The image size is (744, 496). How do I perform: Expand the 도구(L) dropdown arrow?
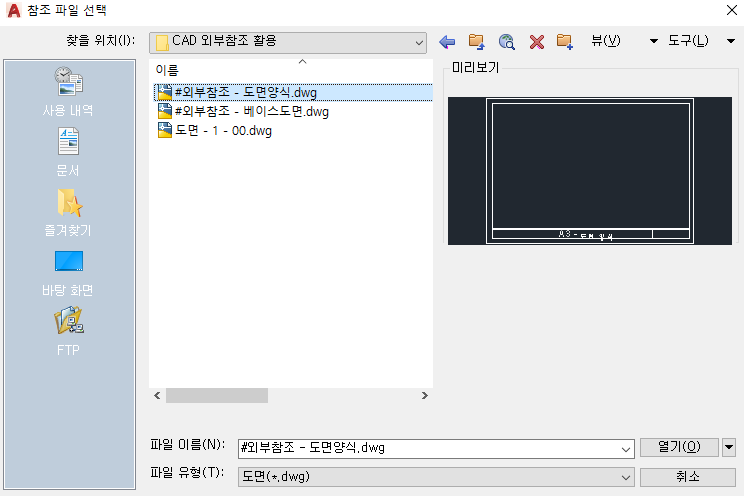click(731, 41)
